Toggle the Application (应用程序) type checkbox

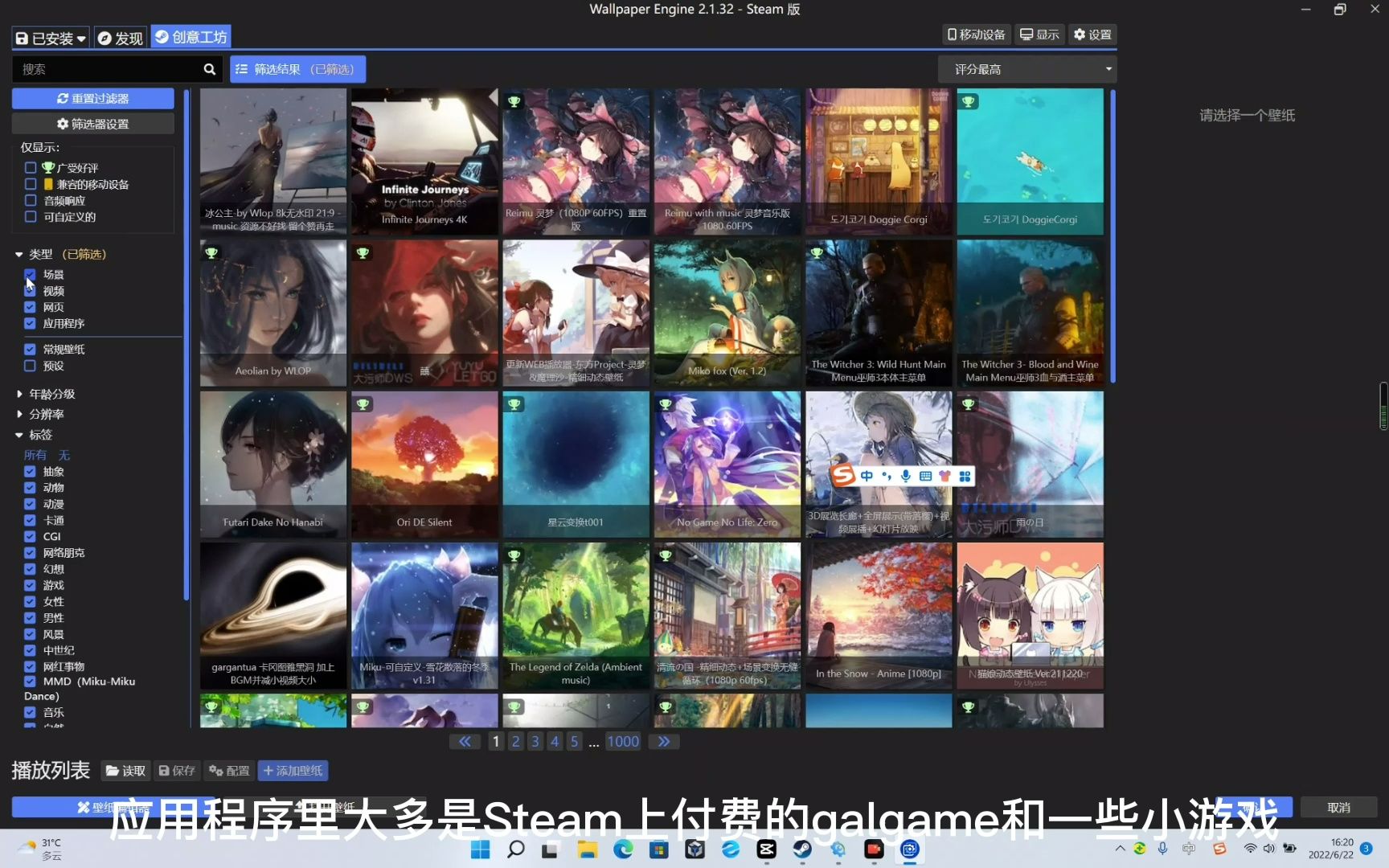coord(30,323)
